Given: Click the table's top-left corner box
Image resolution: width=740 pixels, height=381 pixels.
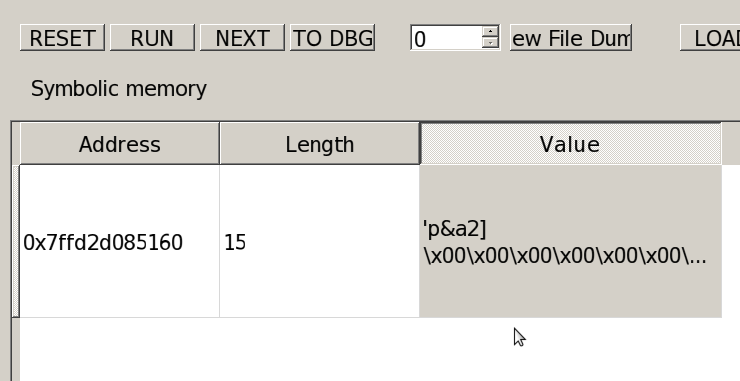Looking at the screenshot, I should [x=16, y=144].
